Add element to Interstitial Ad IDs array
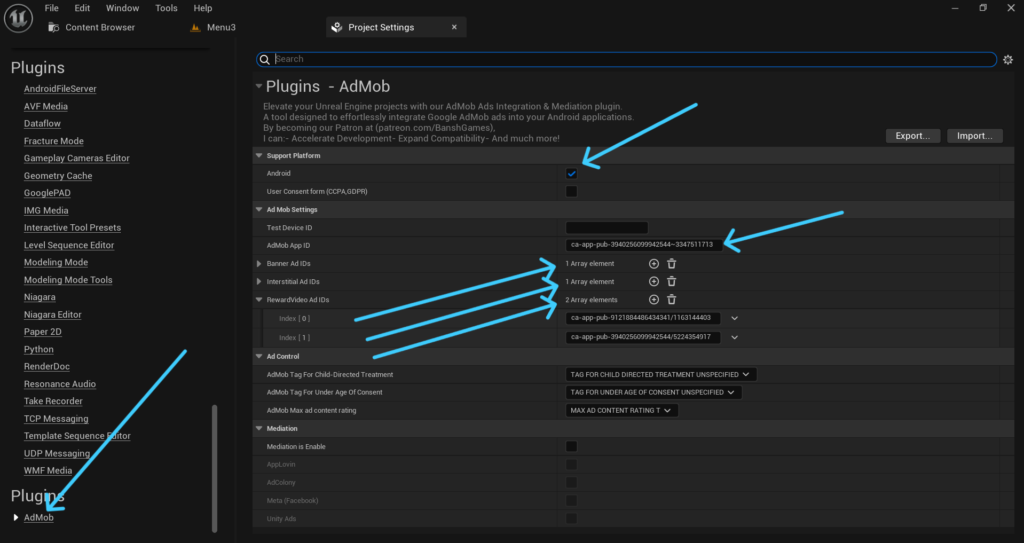 [654, 282]
